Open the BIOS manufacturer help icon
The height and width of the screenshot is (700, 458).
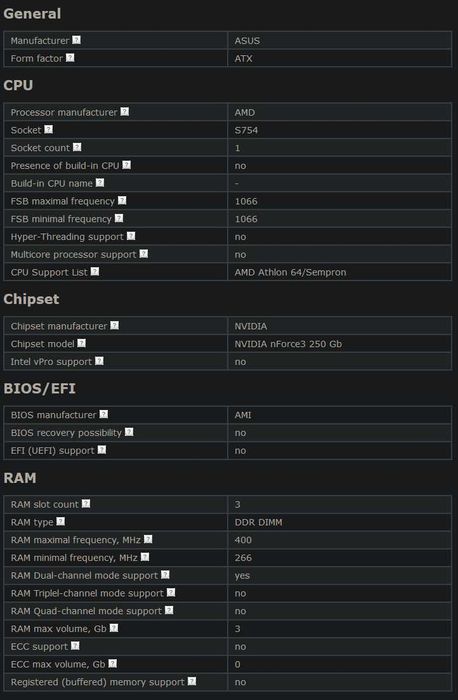(104, 414)
